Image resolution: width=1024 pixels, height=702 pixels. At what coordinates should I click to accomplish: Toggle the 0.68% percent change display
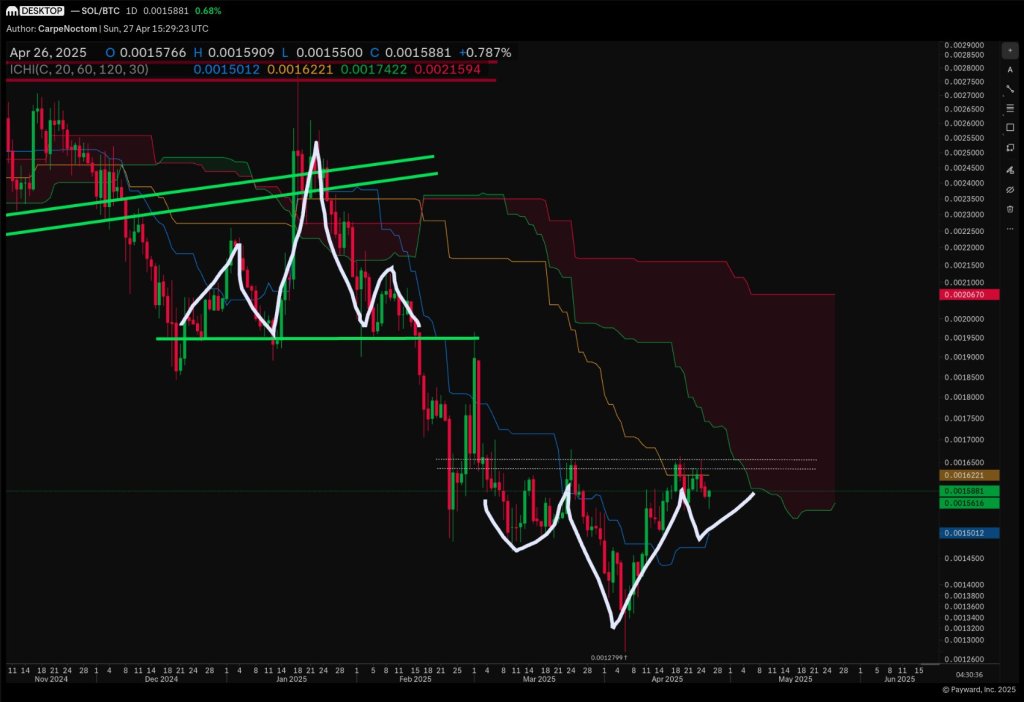[208, 10]
